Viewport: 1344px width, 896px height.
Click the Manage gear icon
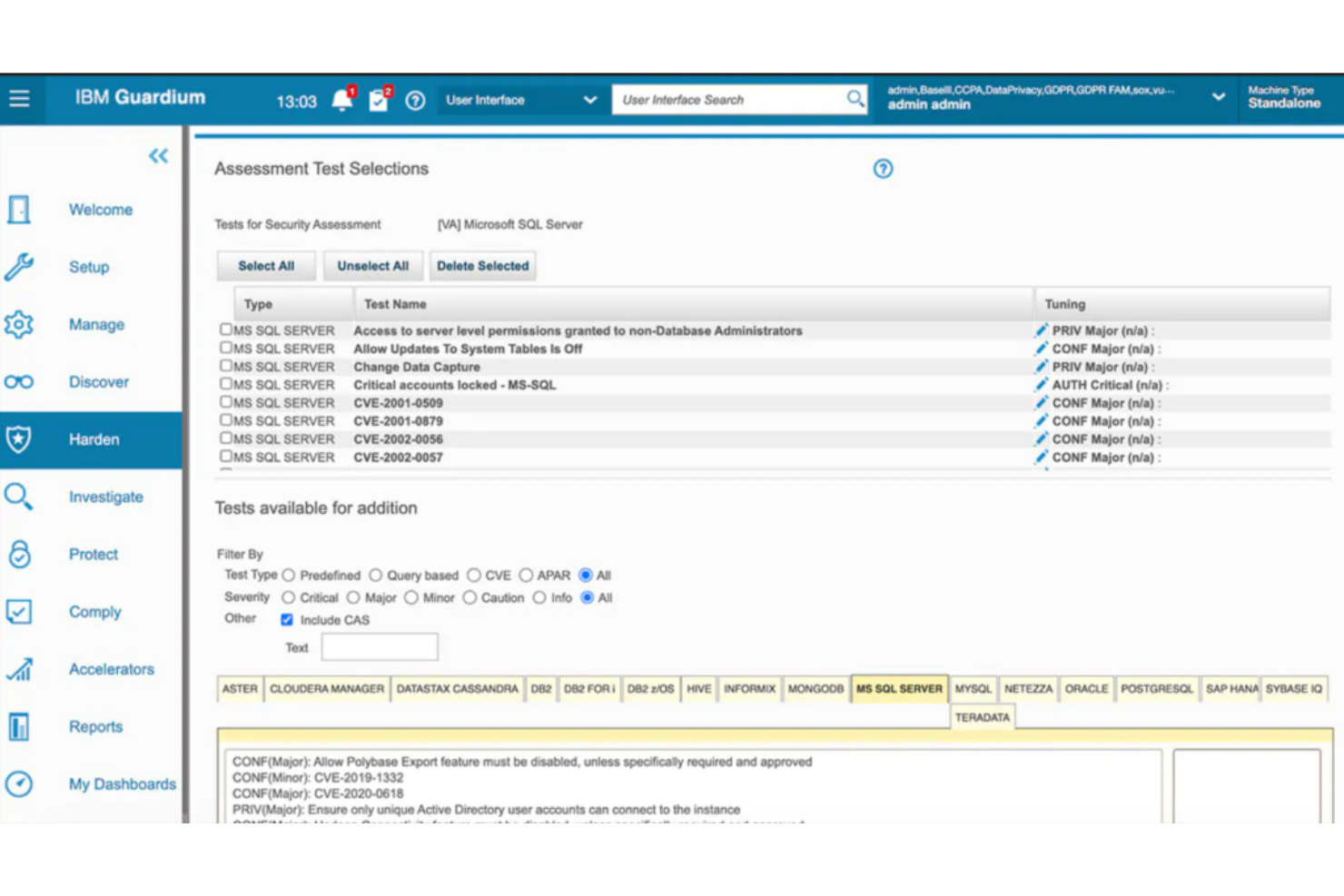pyautogui.click(x=19, y=324)
